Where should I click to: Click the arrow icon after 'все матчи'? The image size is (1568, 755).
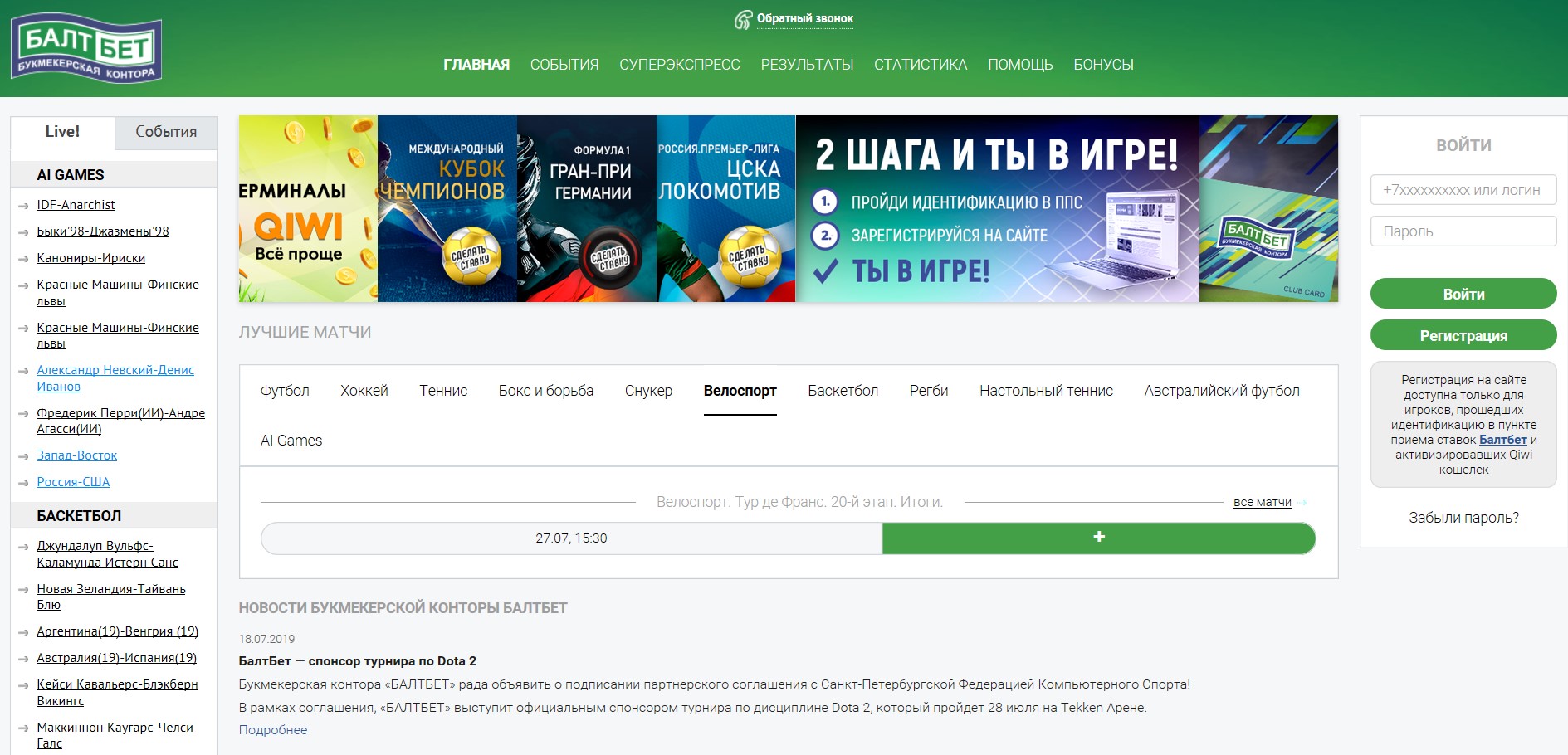click(1302, 502)
